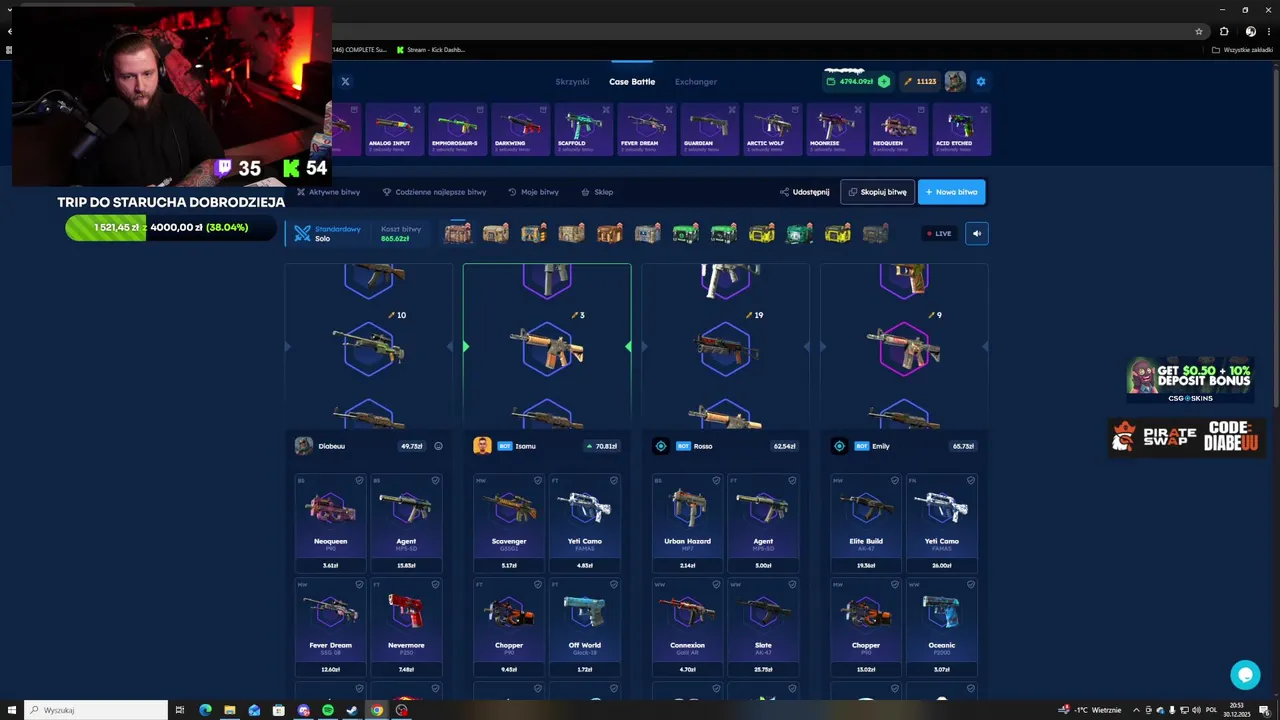Open the Arctic Wolf live drop card
The width and height of the screenshot is (1280, 720).
[772, 129]
